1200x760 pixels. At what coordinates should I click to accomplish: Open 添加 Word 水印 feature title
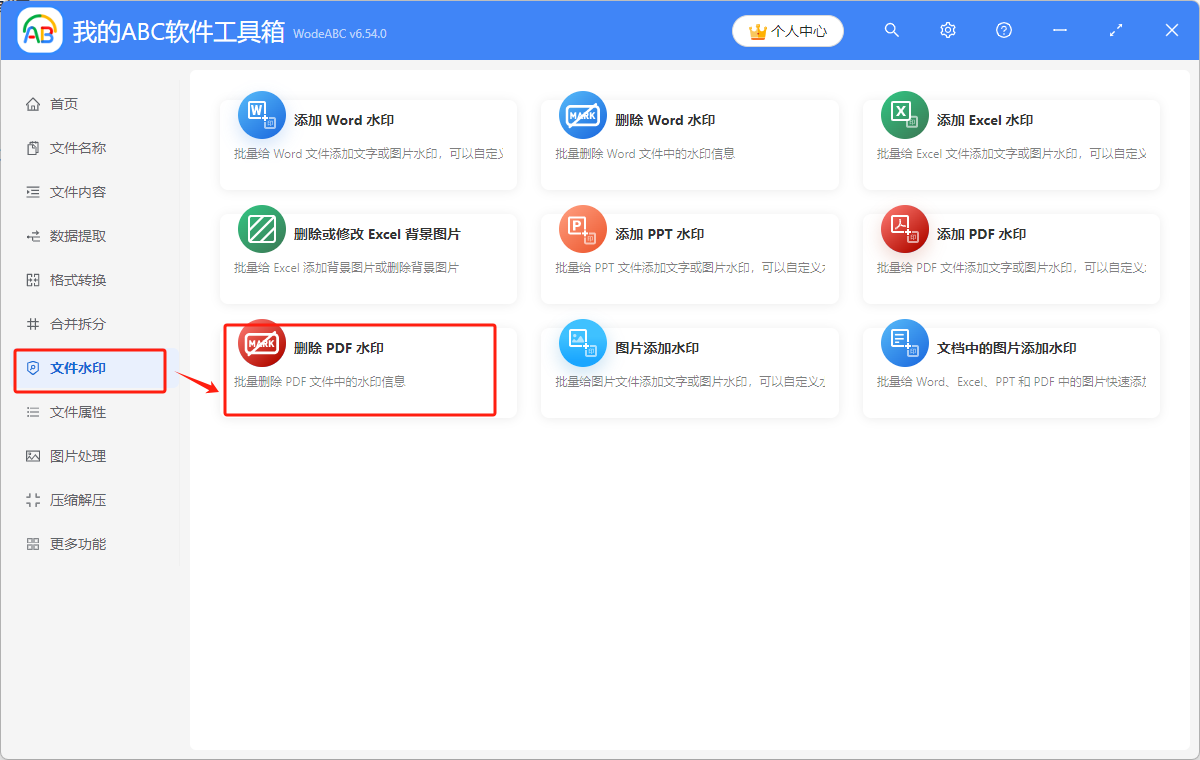tap(344, 120)
